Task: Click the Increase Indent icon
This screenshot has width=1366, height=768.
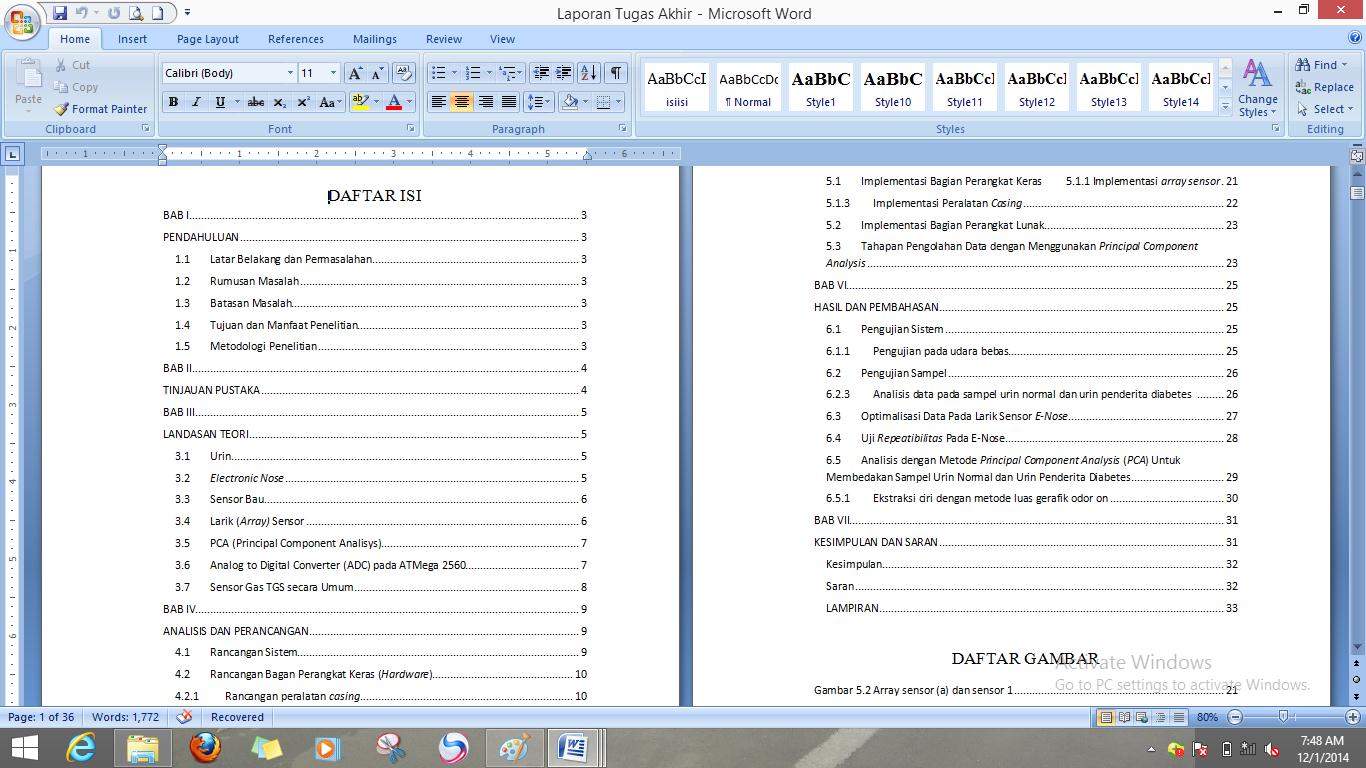Action: pyautogui.click(x=564, y=73)
